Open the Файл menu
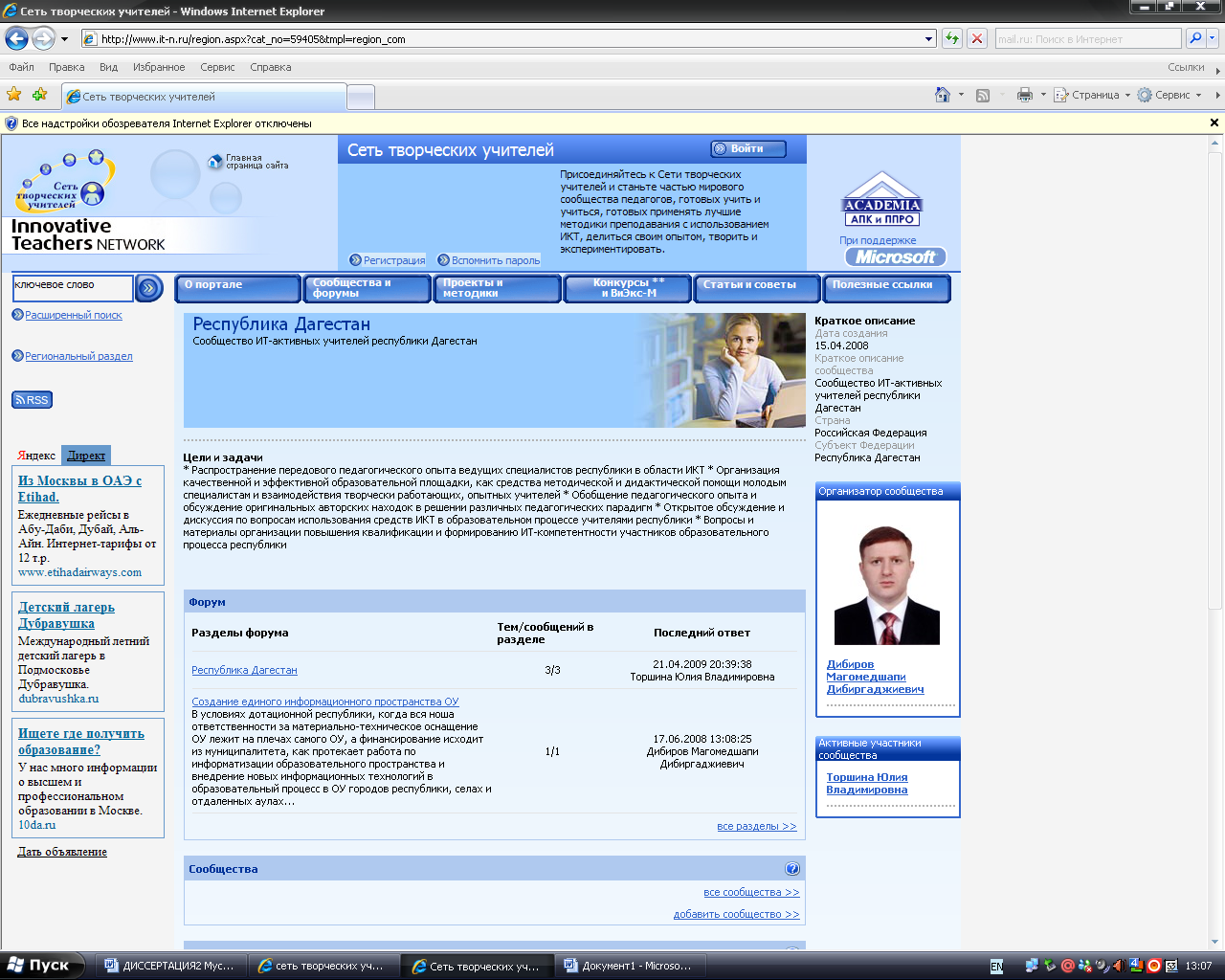This screenshot has height=980, width=1225. 21,67
